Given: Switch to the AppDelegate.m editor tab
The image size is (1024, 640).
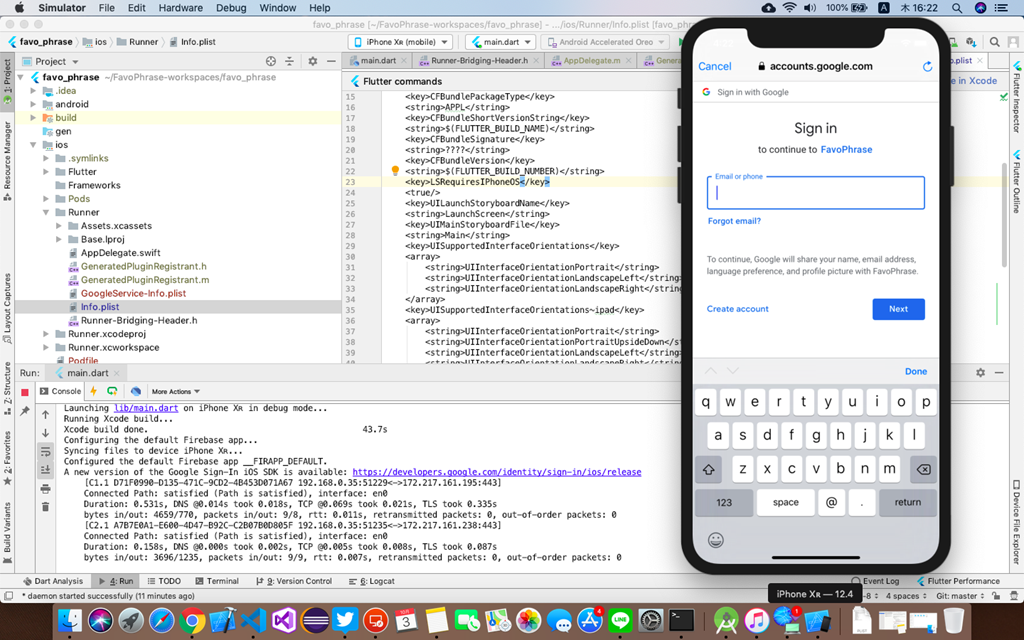Looking at the screenshot, I should 590,61.
